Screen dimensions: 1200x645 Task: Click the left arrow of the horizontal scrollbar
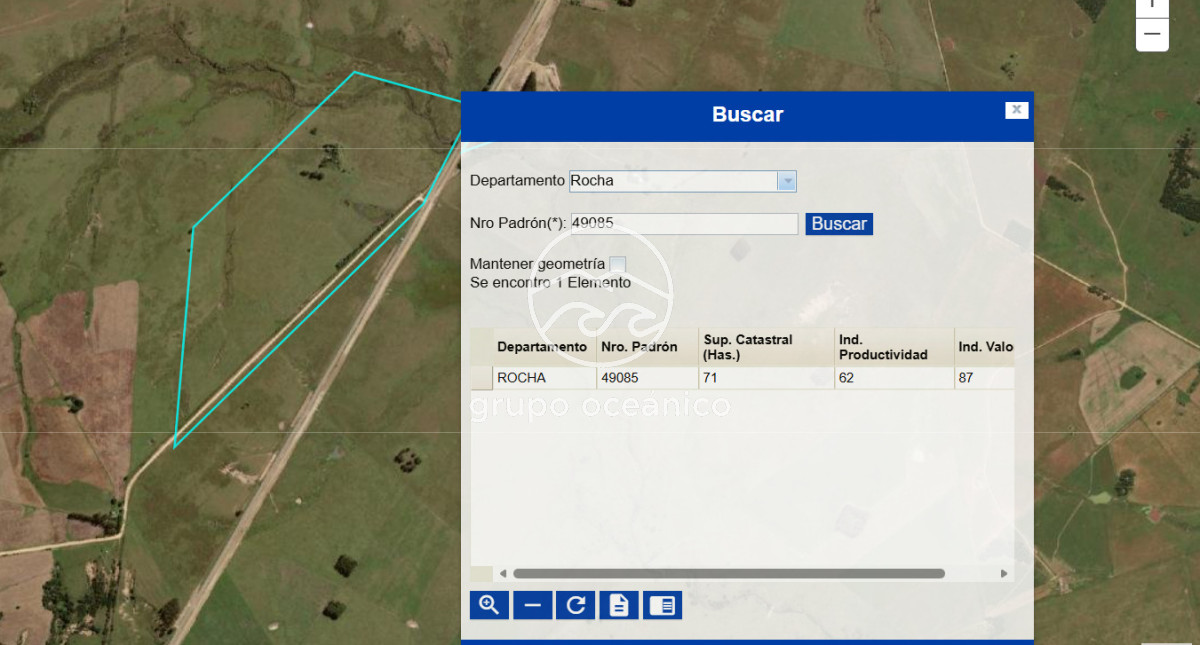(x=505, y=573)
